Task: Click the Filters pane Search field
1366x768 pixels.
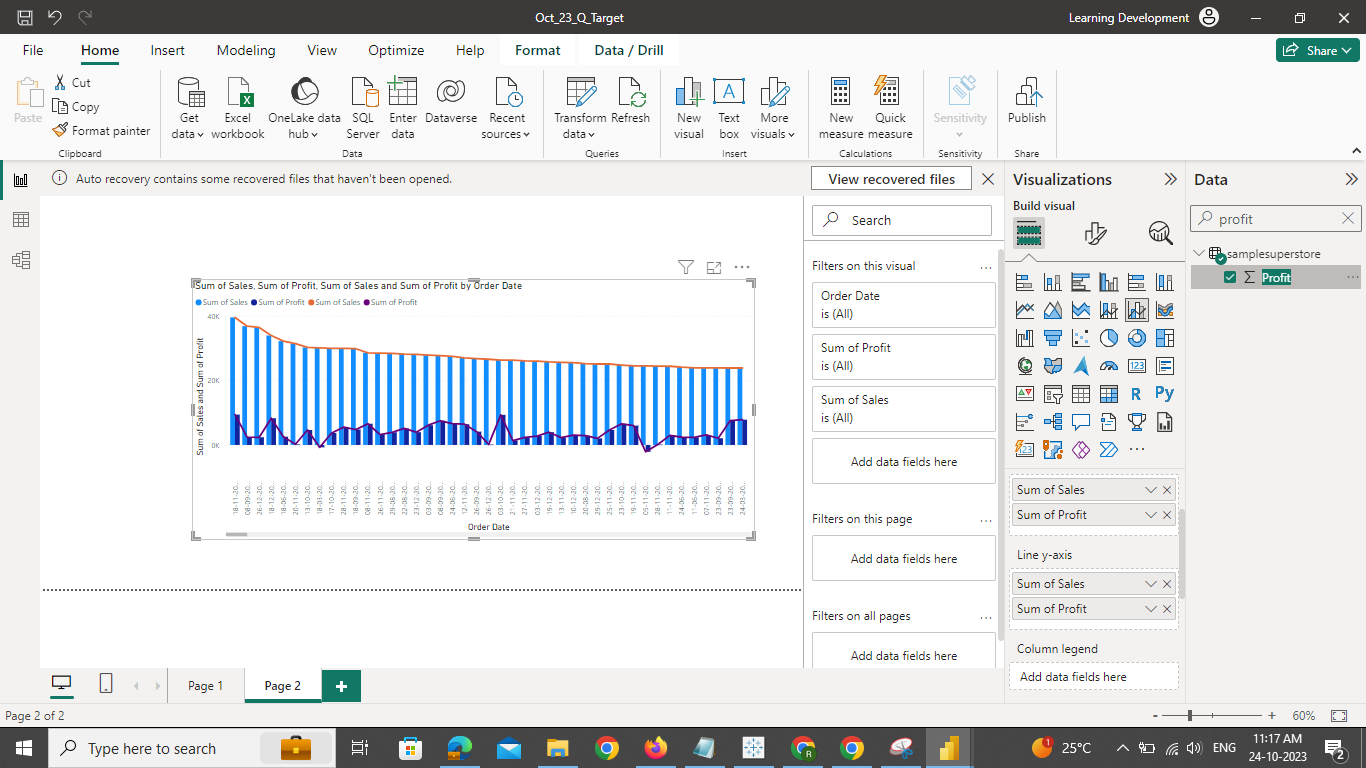Action: coord(902,220)
